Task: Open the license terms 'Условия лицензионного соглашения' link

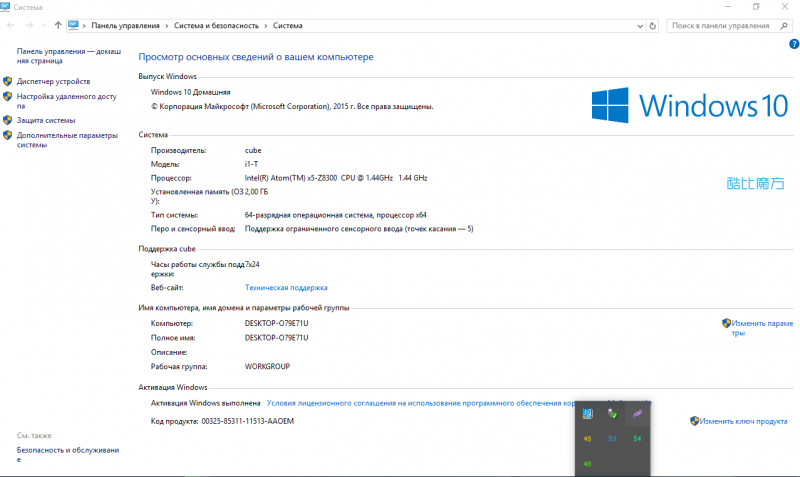Action: [x=421, y=403]
